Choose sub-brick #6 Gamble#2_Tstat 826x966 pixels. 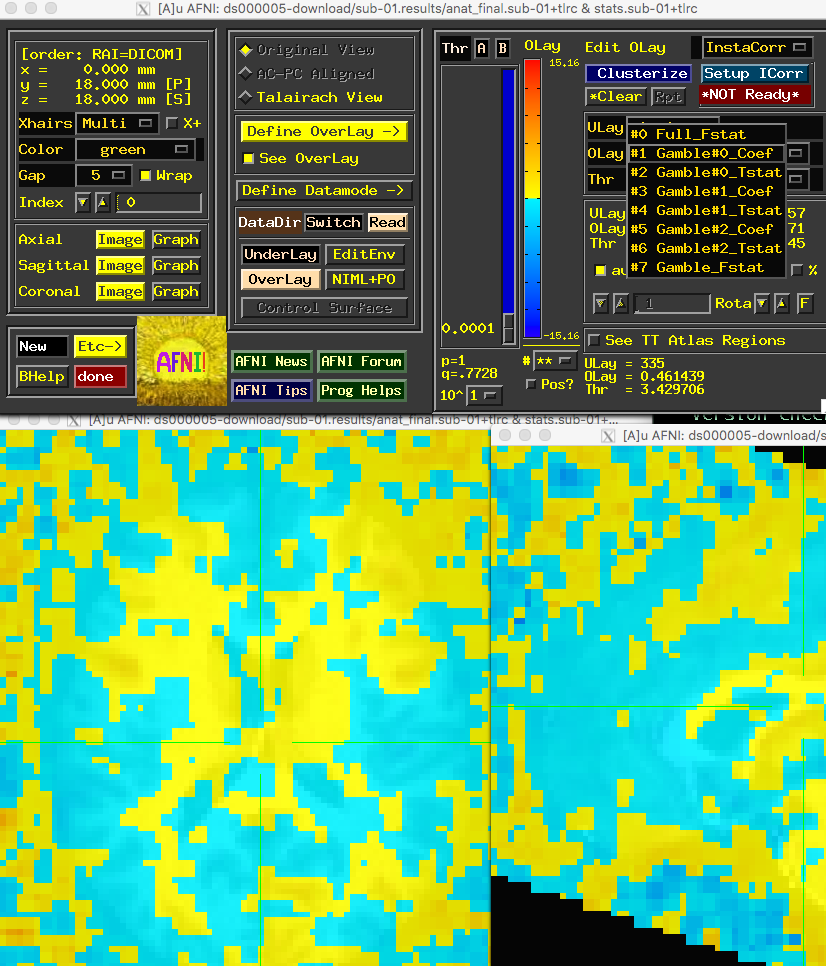(706, 248)
